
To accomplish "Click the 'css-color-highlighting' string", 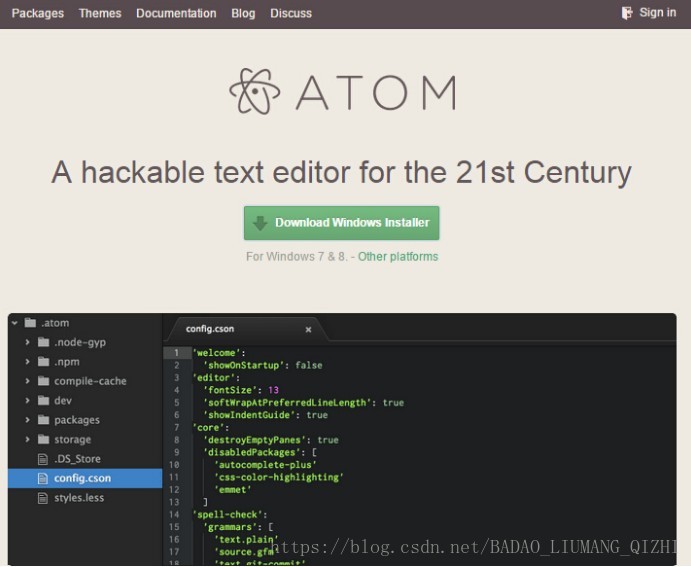I will [x=279, y=477].
